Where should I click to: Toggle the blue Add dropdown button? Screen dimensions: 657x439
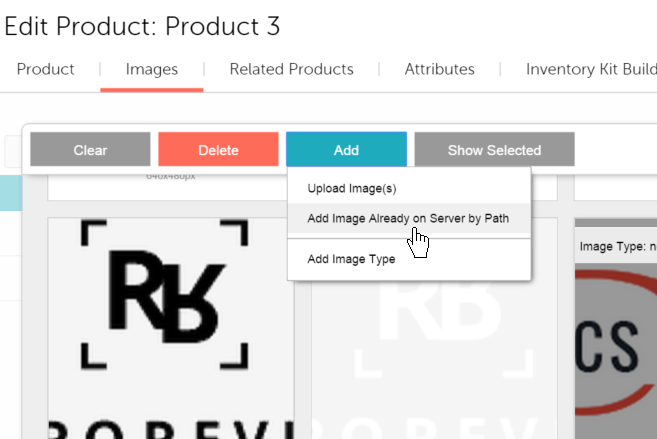(346, 150)
